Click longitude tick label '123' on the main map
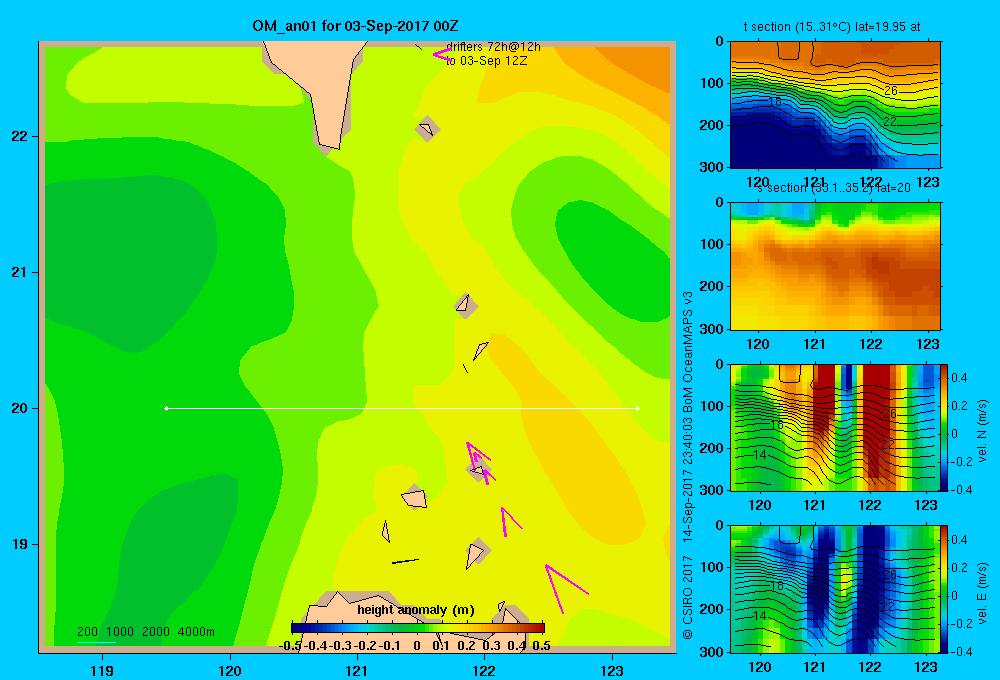 (612, 670)
